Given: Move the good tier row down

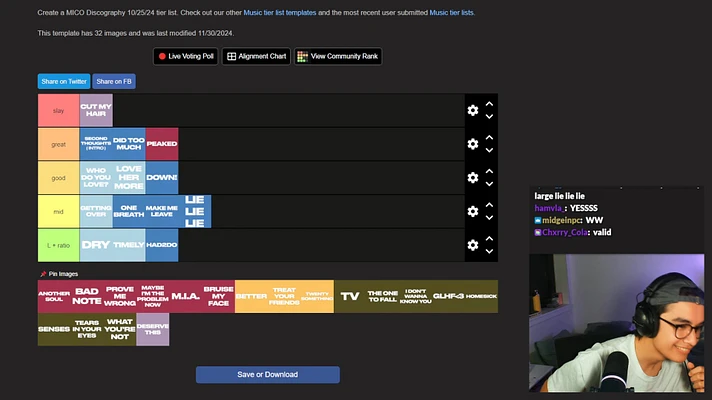Looking at the screenshot, I should [489, 184].
